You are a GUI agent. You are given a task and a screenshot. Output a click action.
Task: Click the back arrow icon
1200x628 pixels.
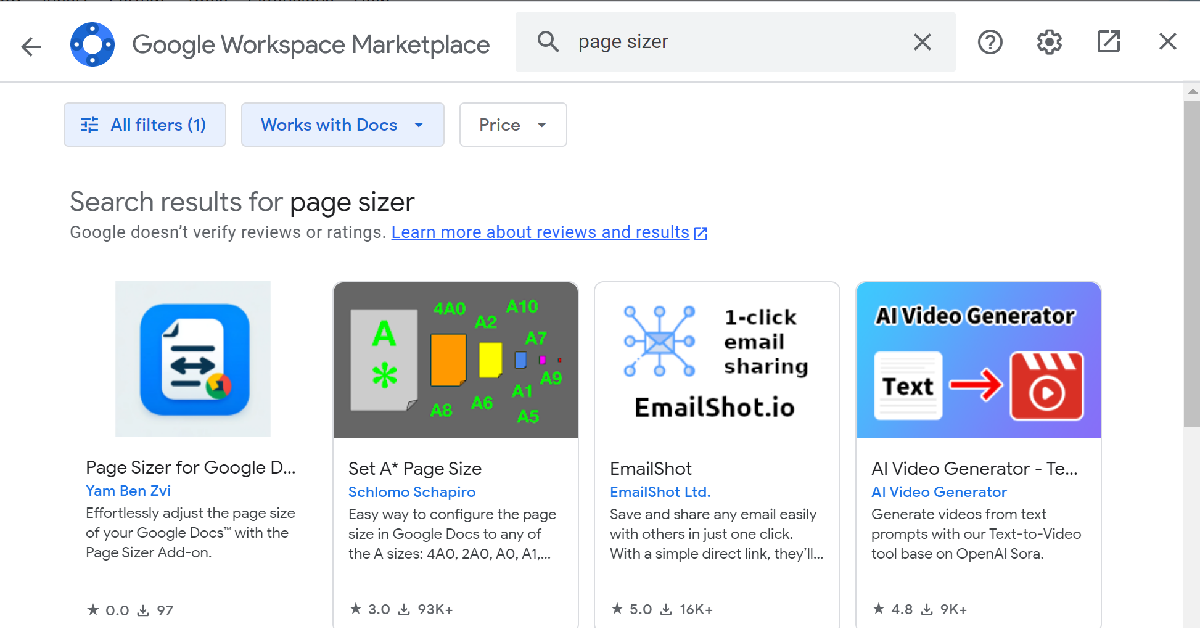(x=31, y=46)
